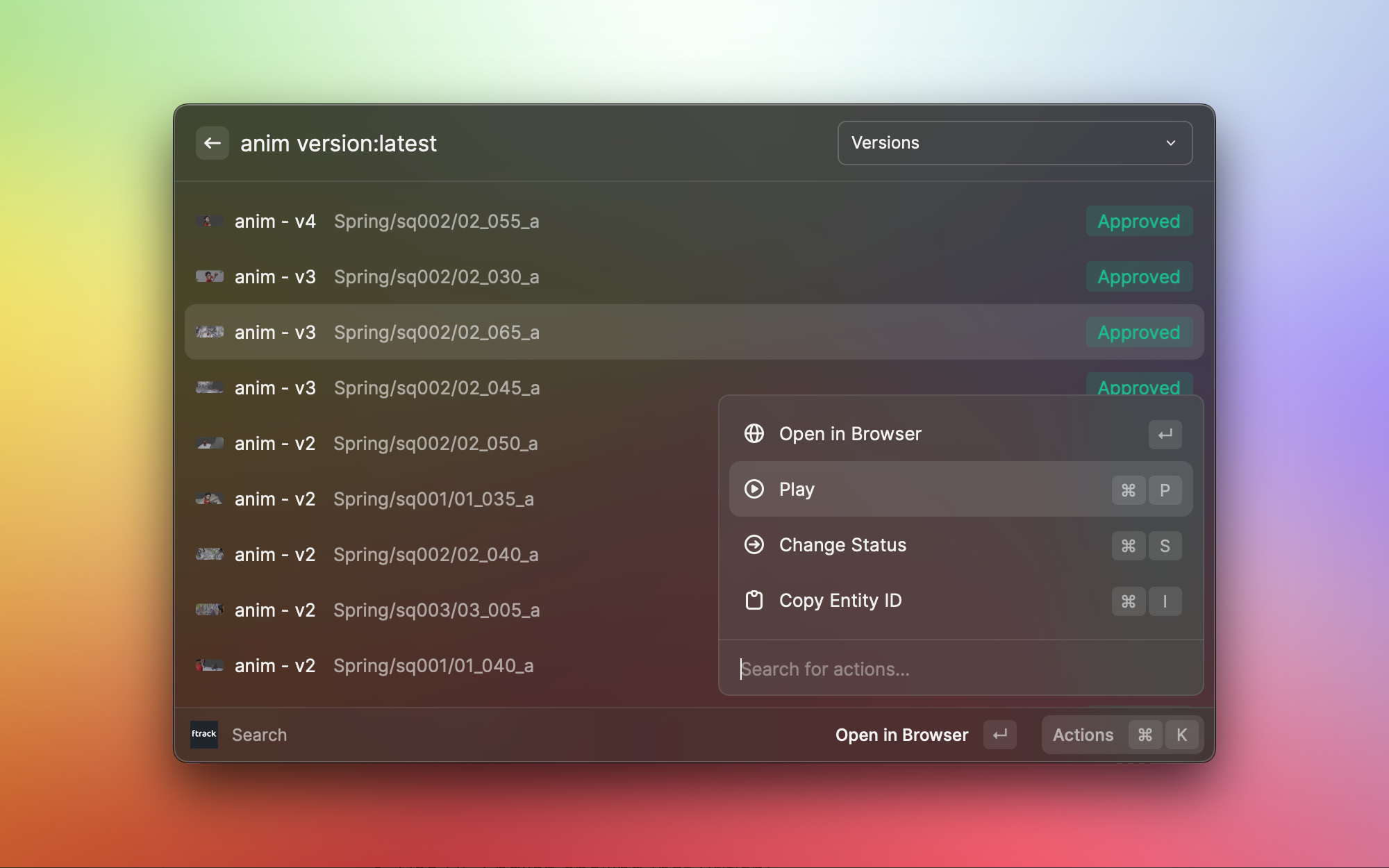Click the anim version:latest search text
Viewport: 1389px width, 868px height.
pos(338,143)
